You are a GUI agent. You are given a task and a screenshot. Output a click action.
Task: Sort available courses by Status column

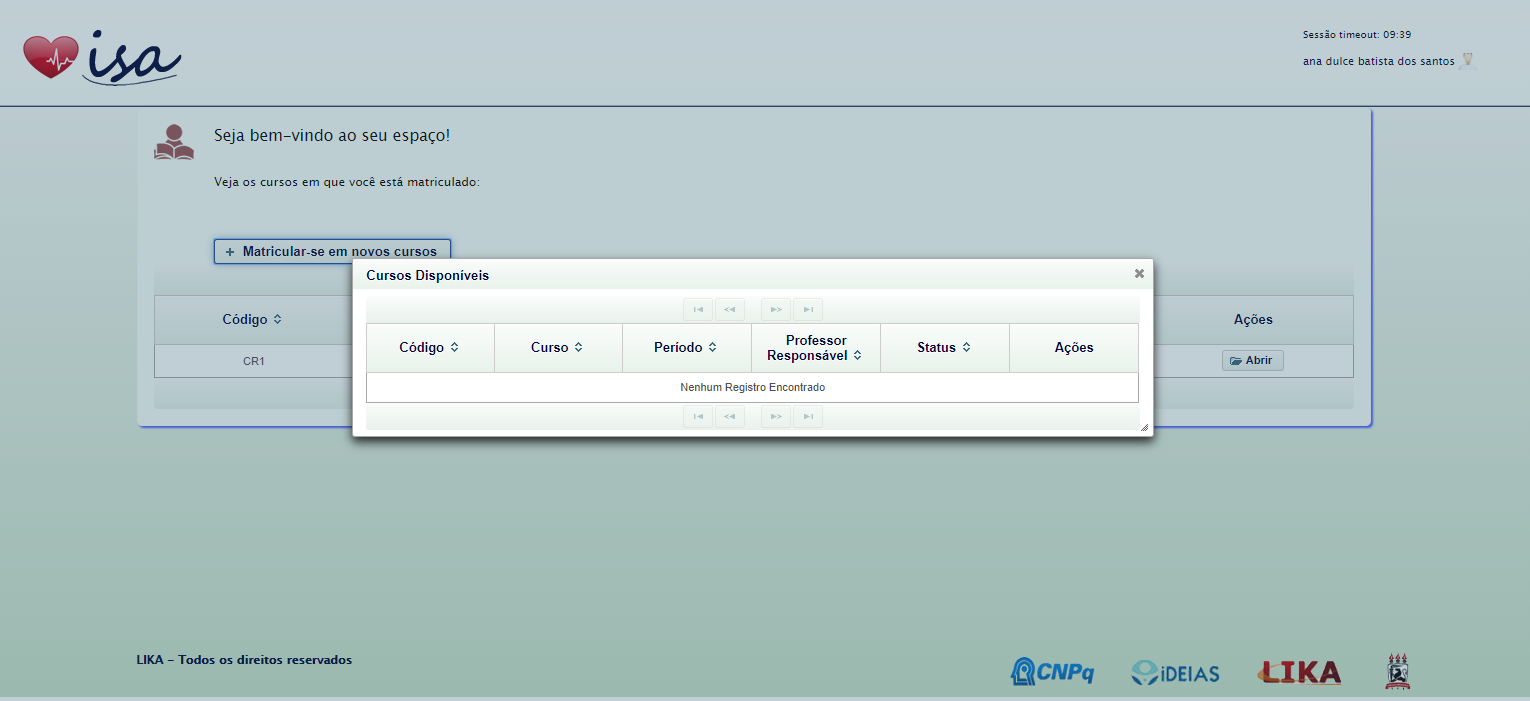click(944, 348)
